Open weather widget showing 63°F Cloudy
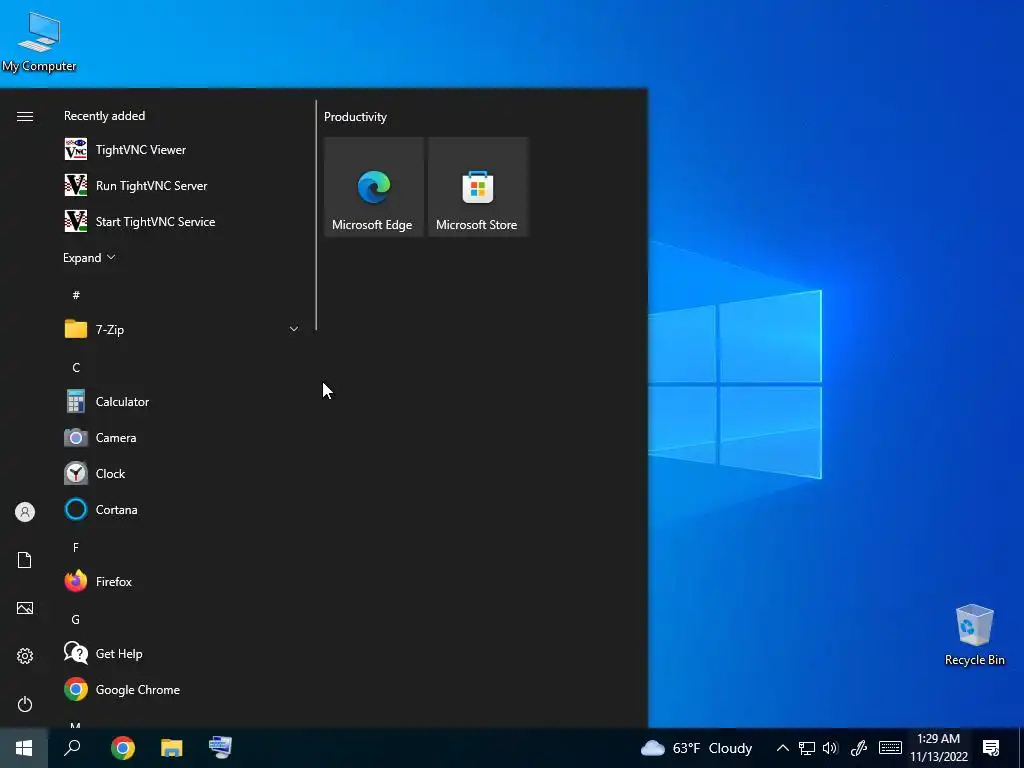Image resolution: width=1024 pixels, height=768 pixels. (x=696, y=748)
